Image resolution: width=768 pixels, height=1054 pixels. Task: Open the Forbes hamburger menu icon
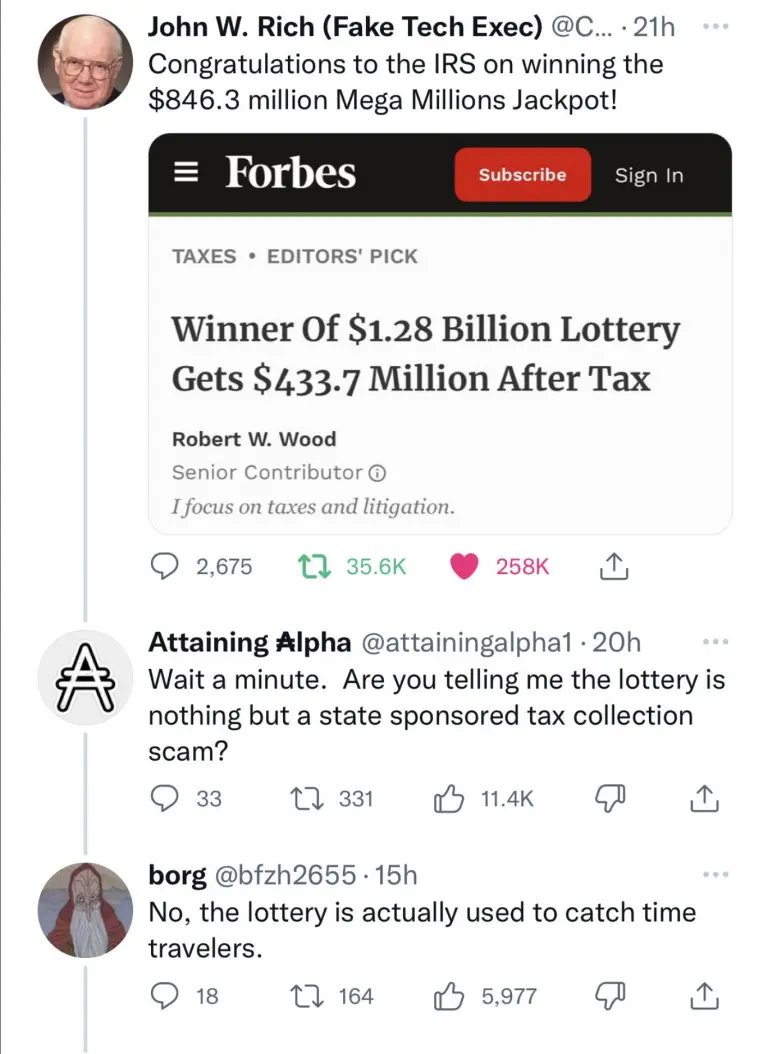coord(186,173)
